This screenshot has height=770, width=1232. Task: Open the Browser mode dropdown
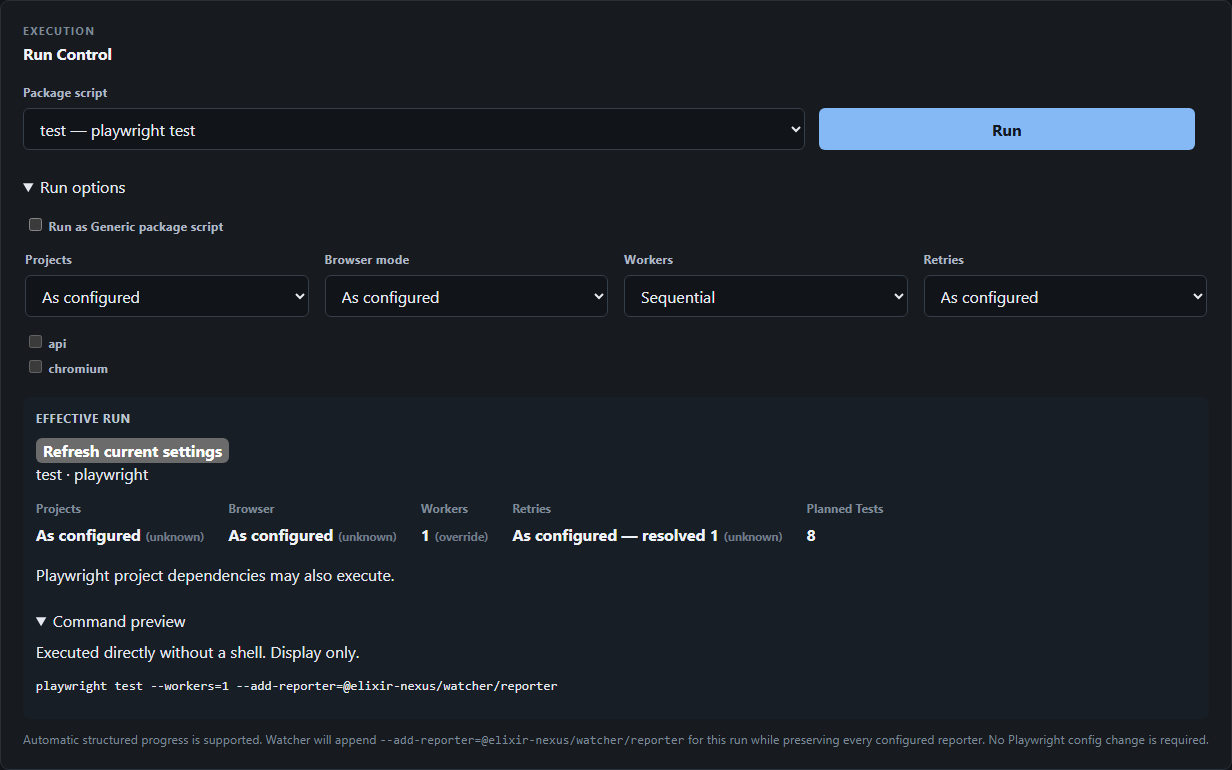click(x=466, y=297)
